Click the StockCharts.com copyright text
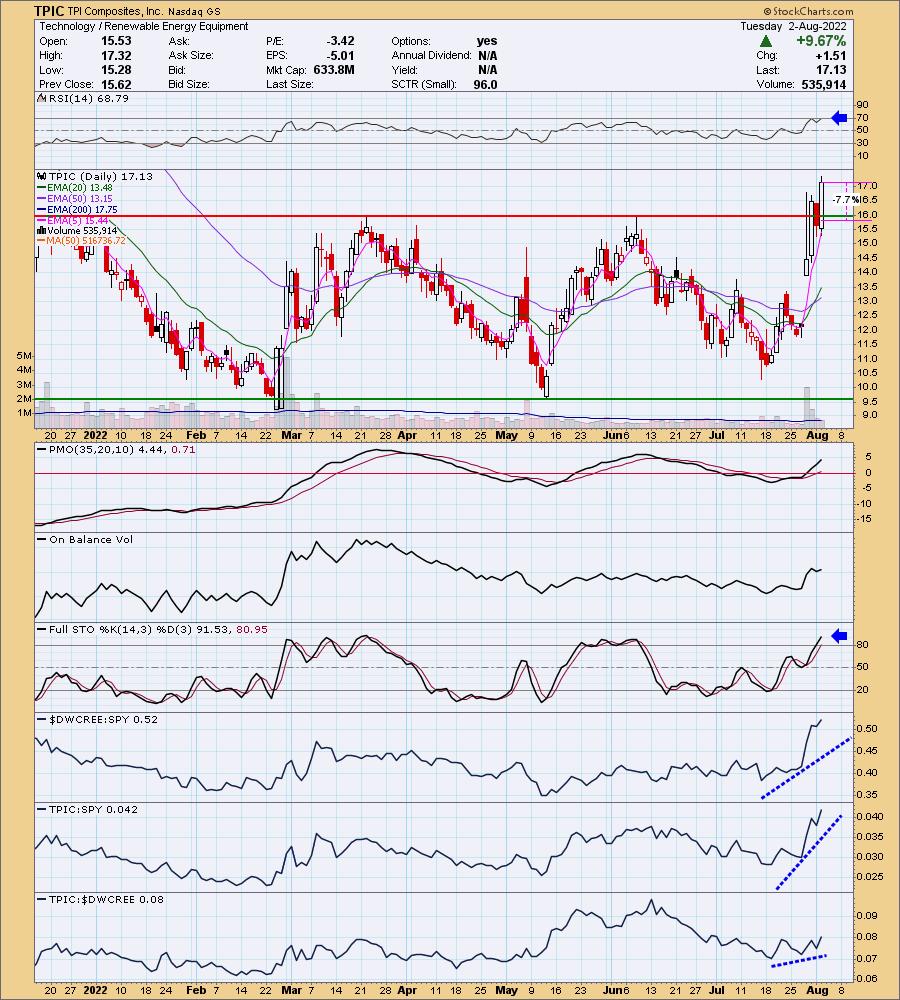 (808, 11)
